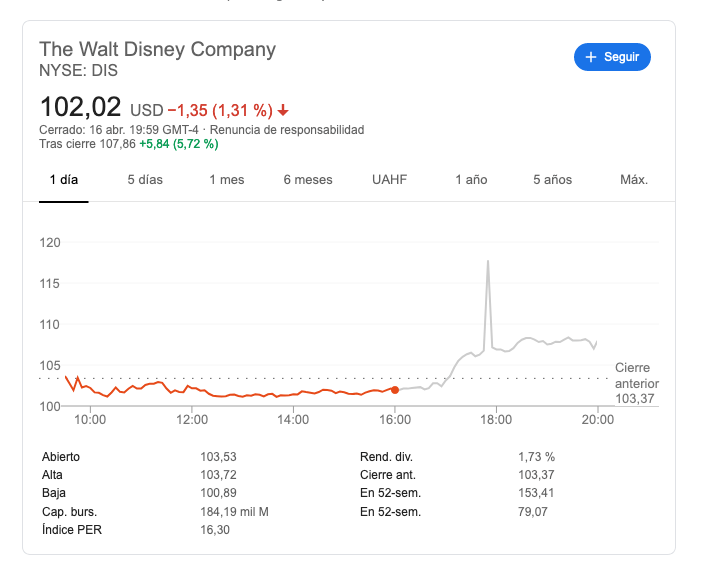
Task: Click the Tras cierre 107,86 value
Action: pyautogui.click(x=87, y=144)
